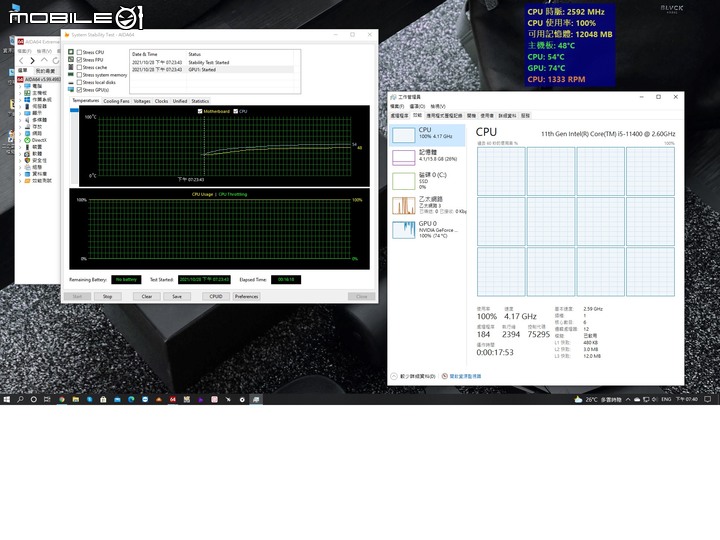Stop the stability test
Viewport: 720px width, 540px height.
[107, 297]
